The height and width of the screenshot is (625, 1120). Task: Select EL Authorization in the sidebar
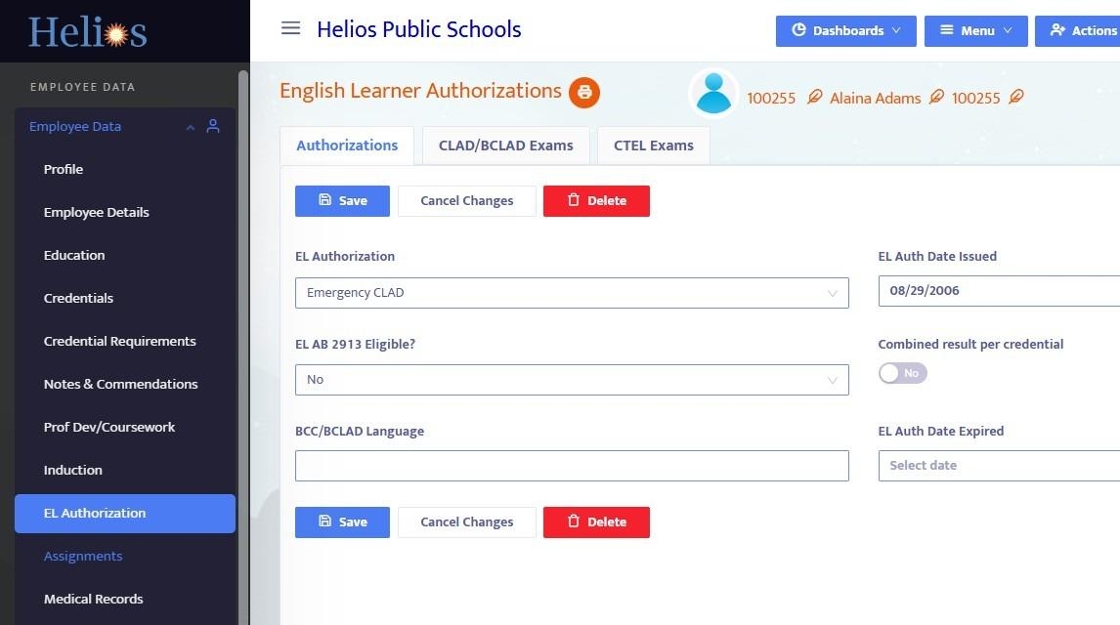pyautogui.click(x=125, y=514)
